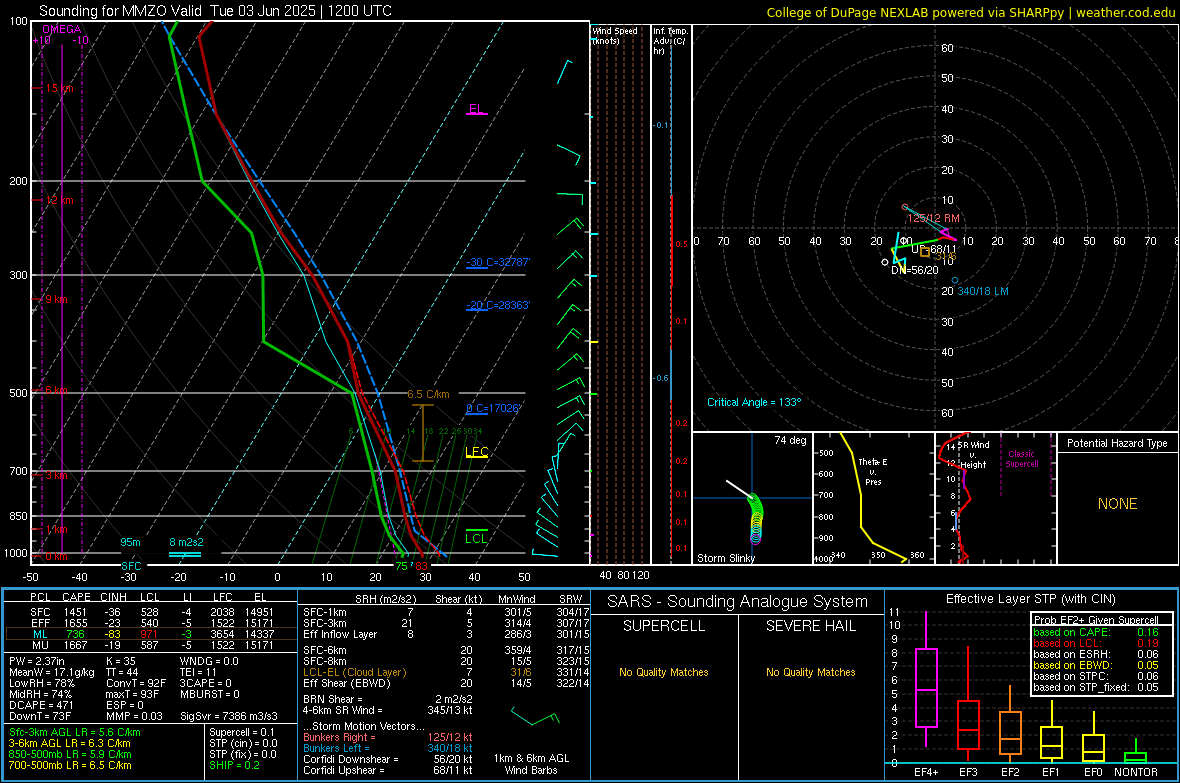Image resolution: width=1180 pixels, height=783 pixels.
Task: Click the SARS - Sounding Analogue System header
Action: click(738, 602)
